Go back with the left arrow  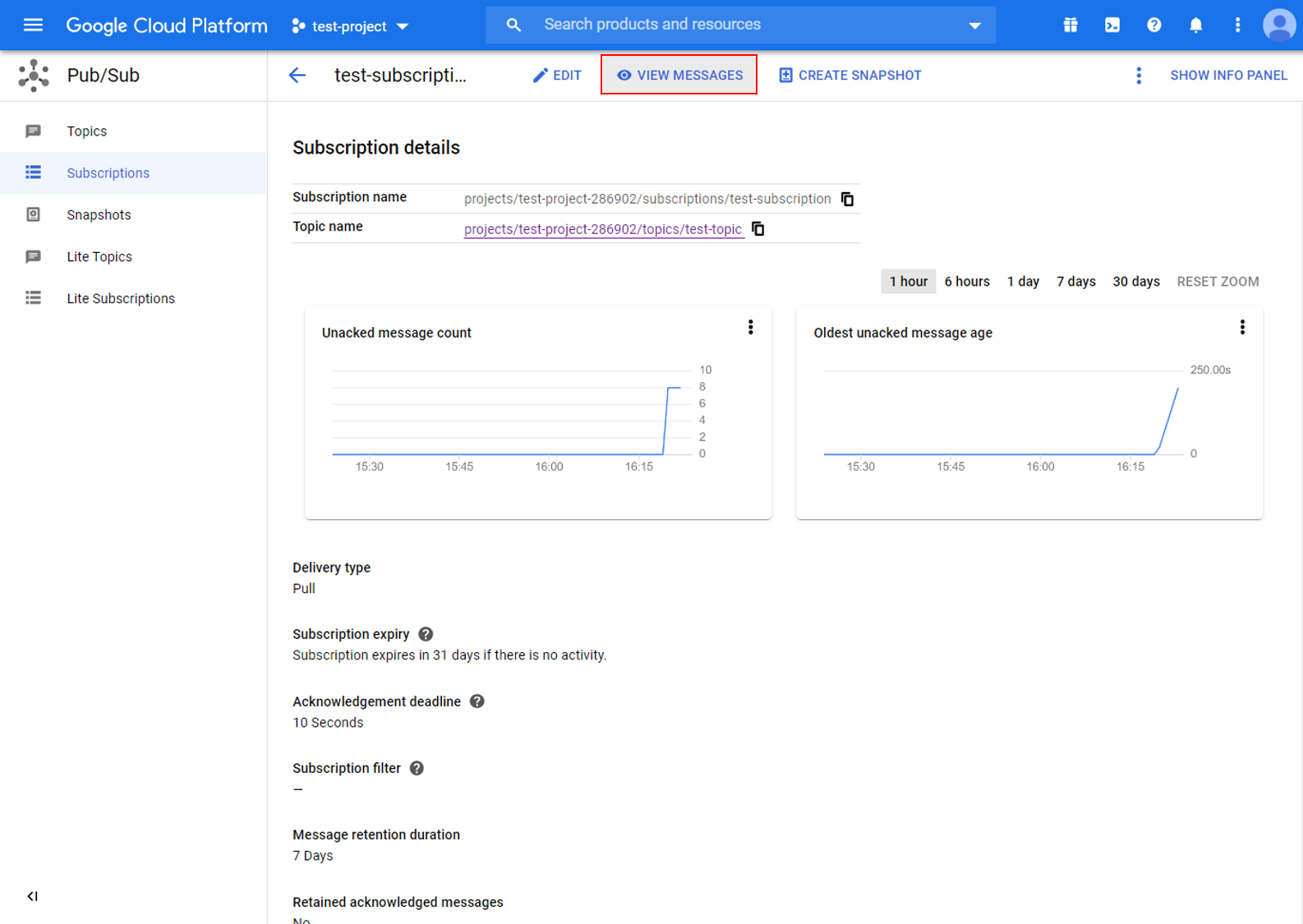tap(297, 76)
